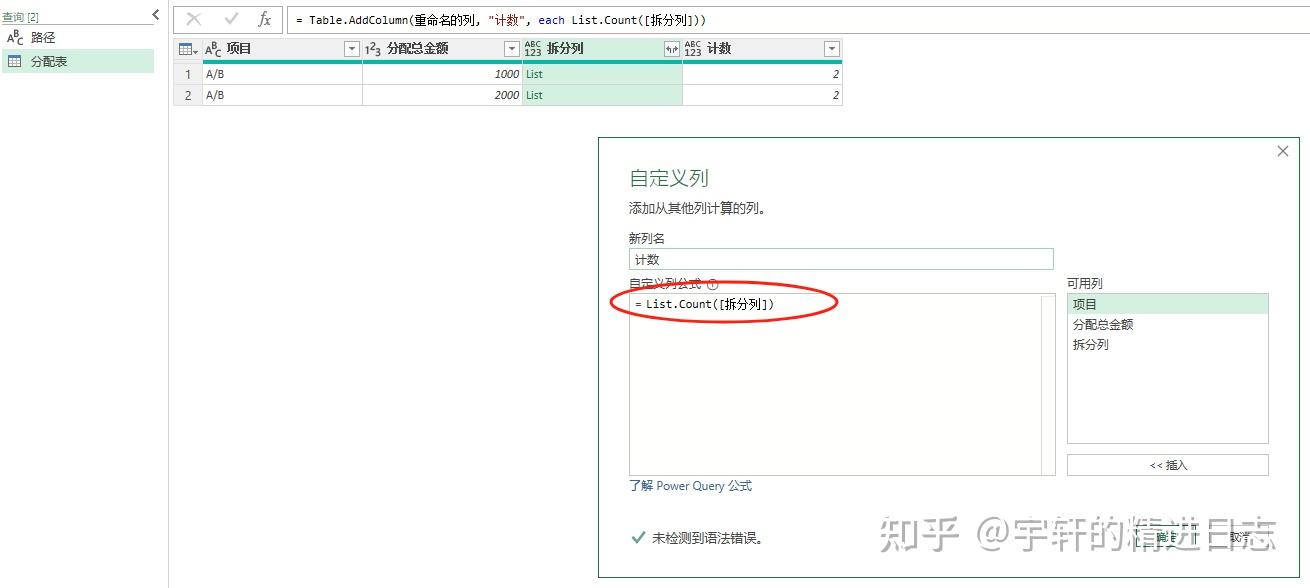Click the fx icon in the formula bar
1310x588 pixels.
pyautogui.click(x=264, y=19)
